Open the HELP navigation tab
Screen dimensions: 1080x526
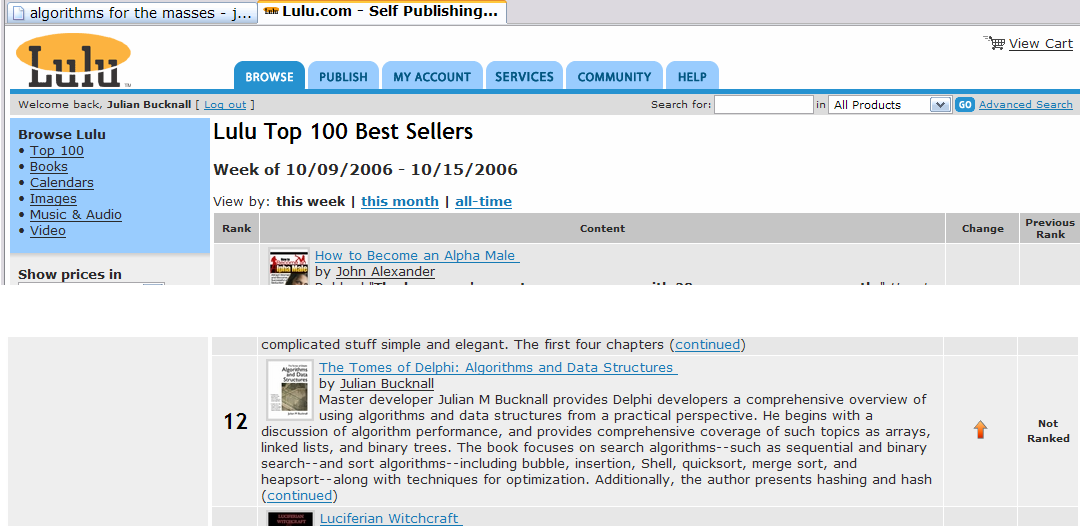click(x=692, y=76)
